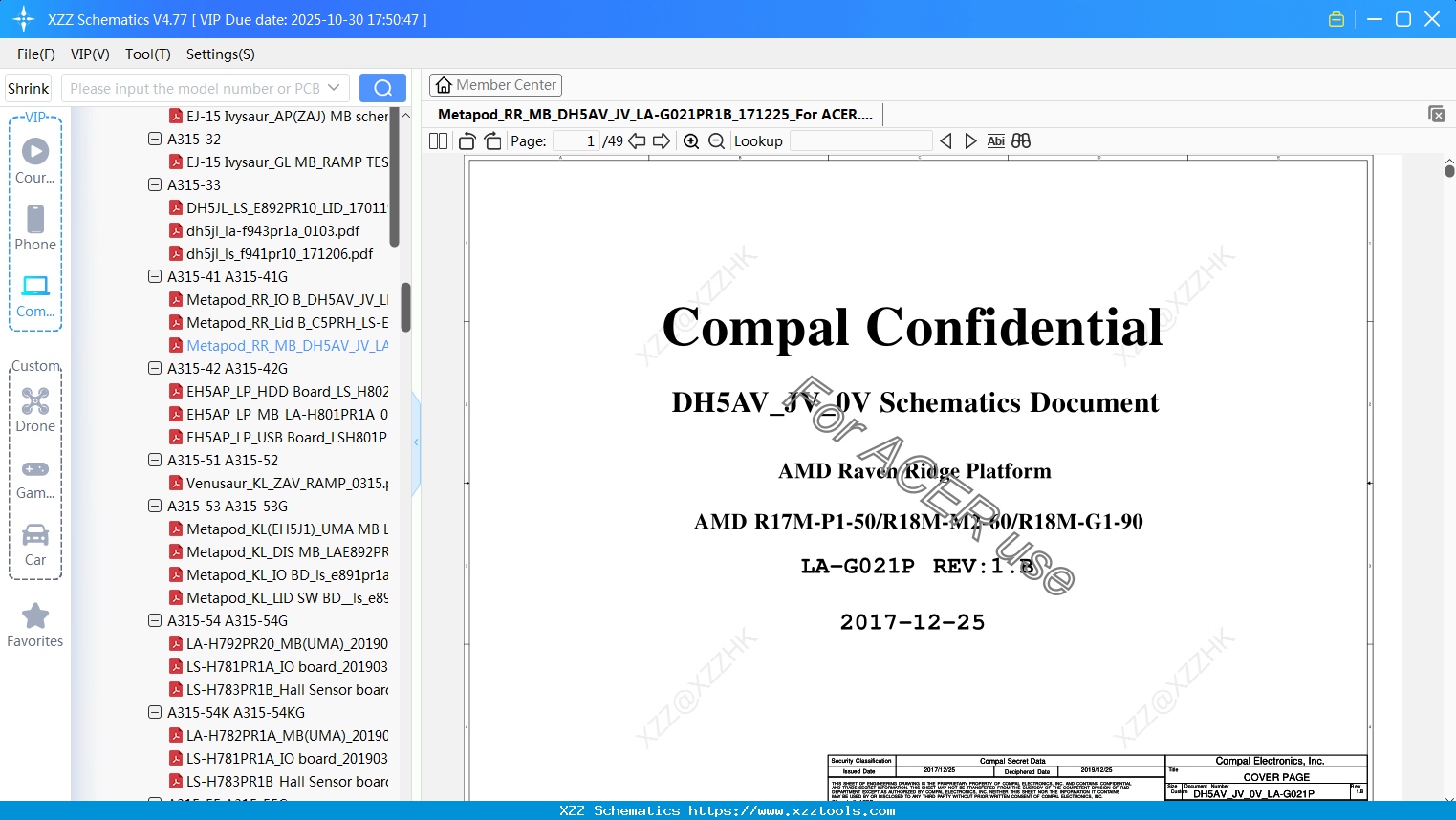Click the XZZ logo in the title bar
Viewport: 1456px width, 820px height.
(x=24, y=19)
